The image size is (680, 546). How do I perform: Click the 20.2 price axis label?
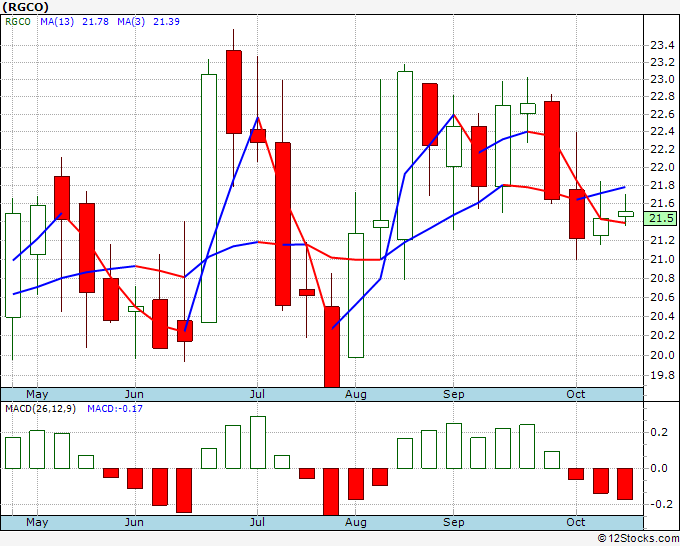click(662, 335)
